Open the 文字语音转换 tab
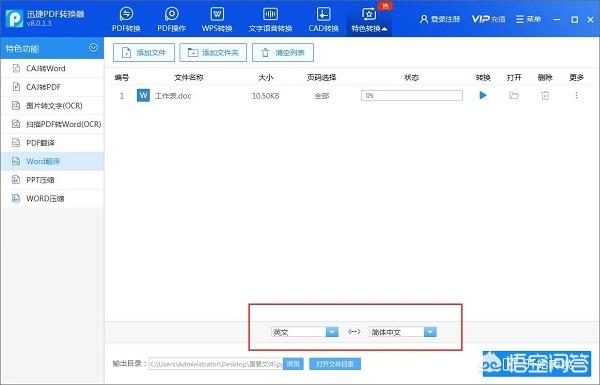This screenshot has height=385, width=600. pyautogui.click(x=270, y=19)
